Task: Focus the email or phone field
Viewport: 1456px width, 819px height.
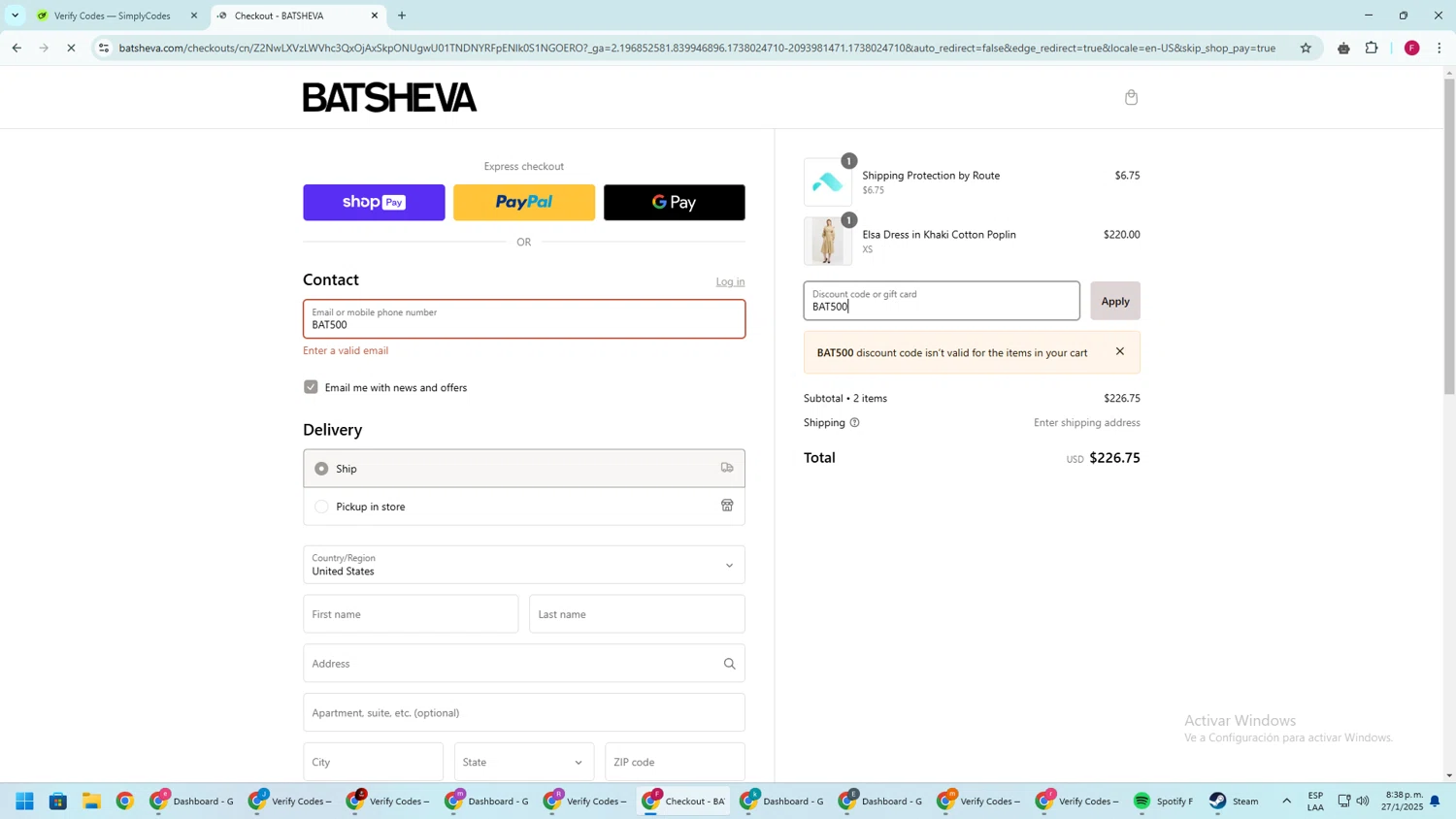Action: click(524, 319)
